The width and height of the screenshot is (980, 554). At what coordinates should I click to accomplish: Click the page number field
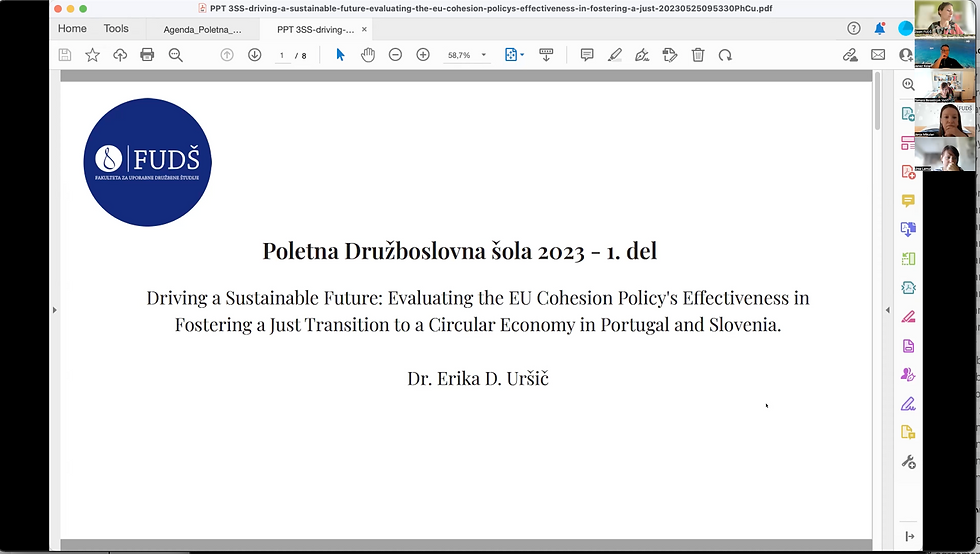[x=282, y=56]
